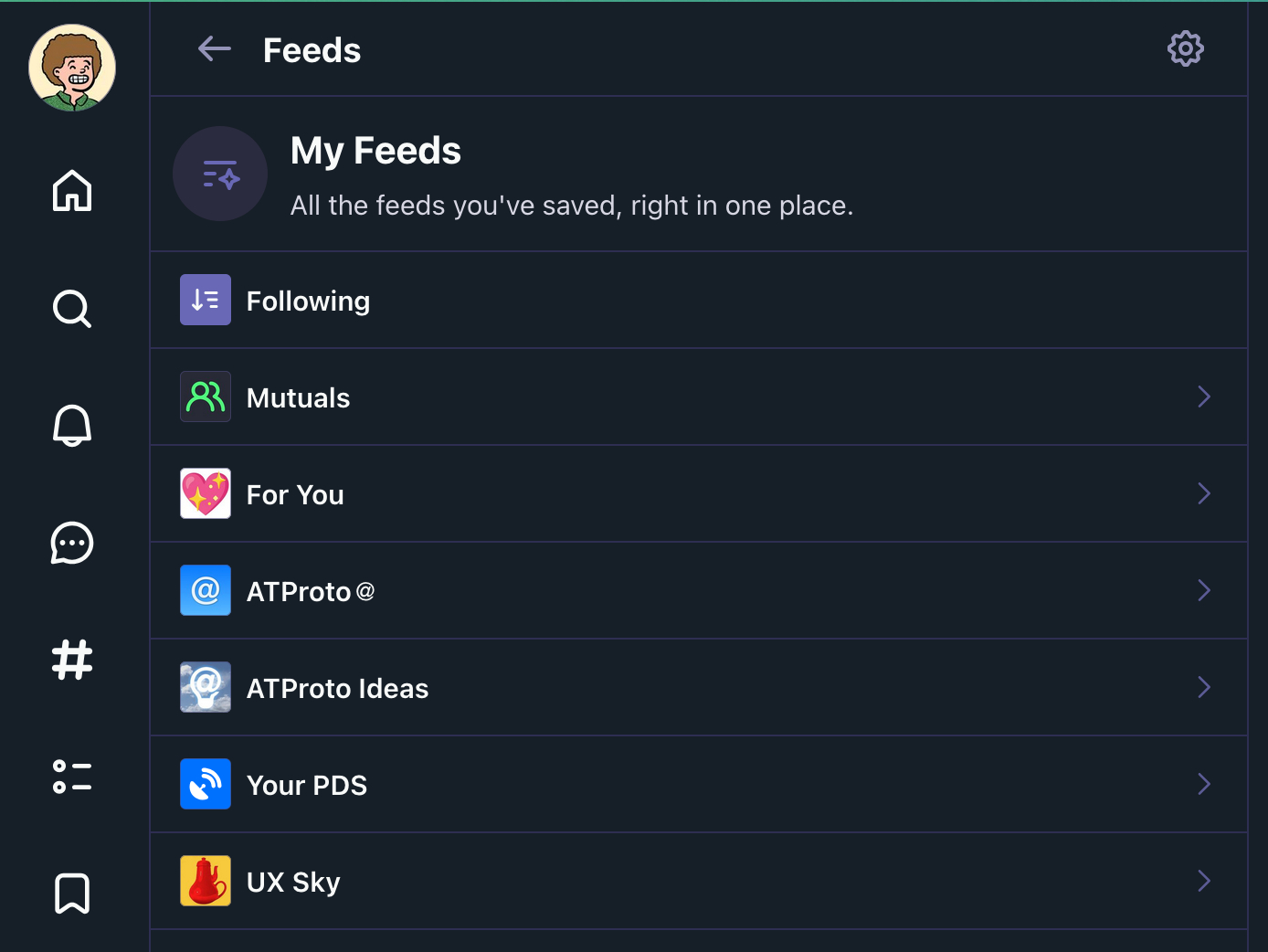Open Search using the magnifier icon
The width and height of the screenshot is (1268, 952).
pos(72,309)
